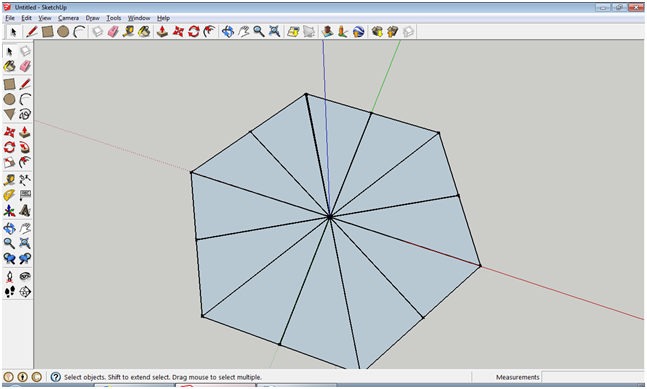
Task: Select the Orbit tool in top toolbar
Action: [227, 31]
